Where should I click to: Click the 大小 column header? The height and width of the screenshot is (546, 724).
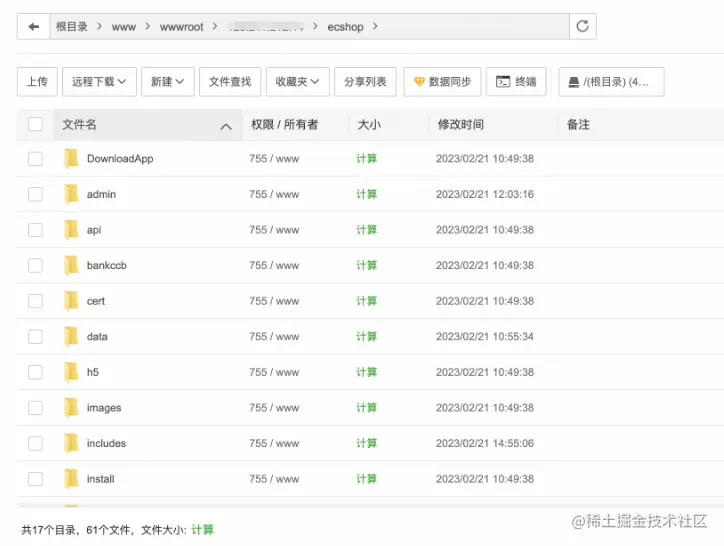tap(369, 124)
